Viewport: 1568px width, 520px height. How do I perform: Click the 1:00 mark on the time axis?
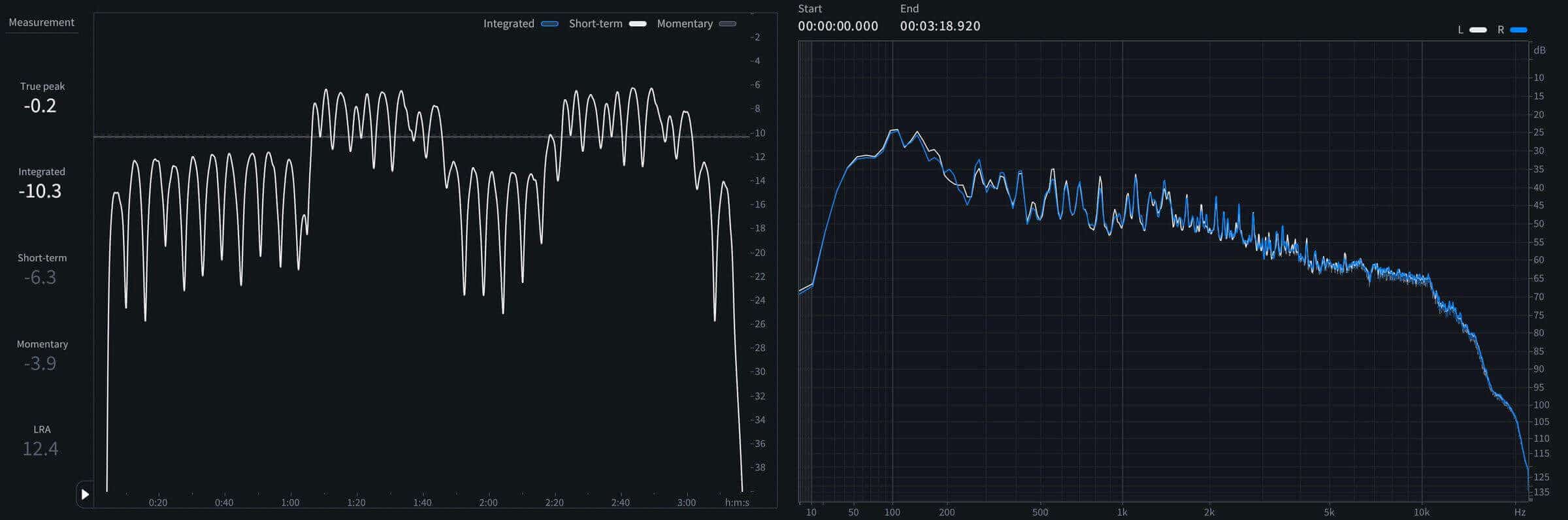[290, 502]
